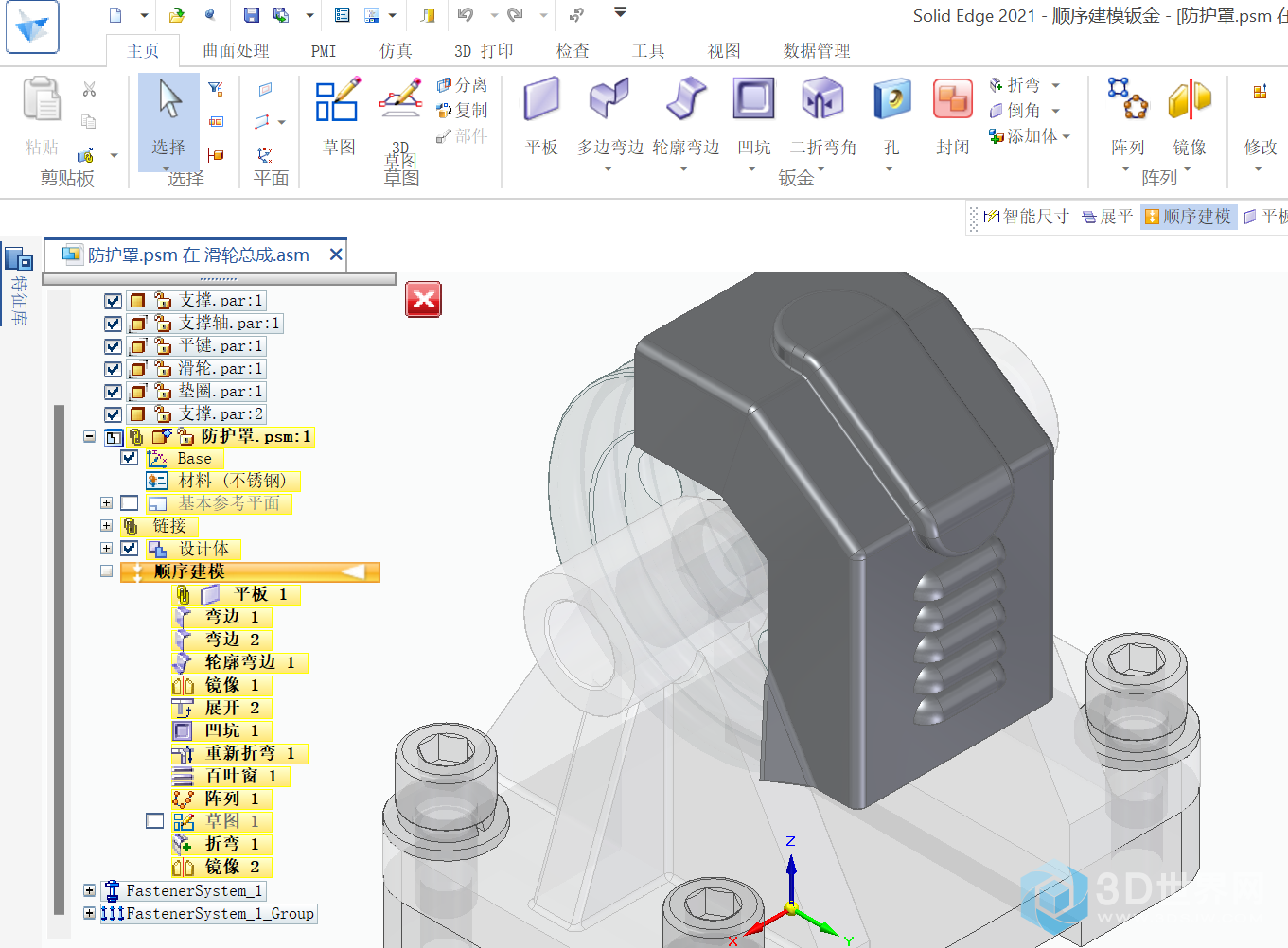
Task: Click the 折弯 bend tool
Action: [1015, 84]
